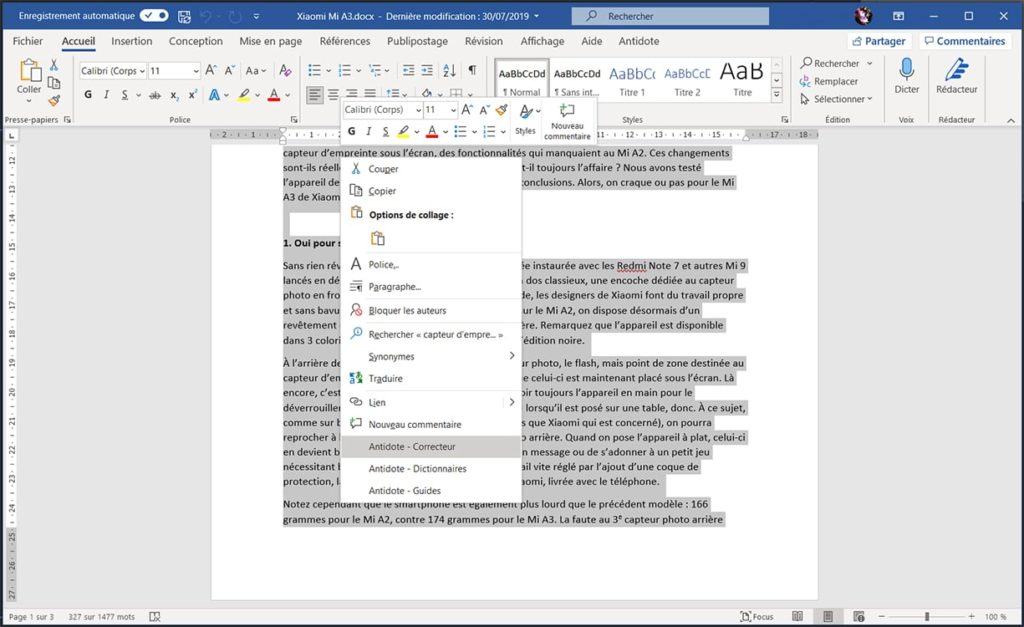
Task: Increase font size with the ribbon A-up icon
Action: coord(210,70)
